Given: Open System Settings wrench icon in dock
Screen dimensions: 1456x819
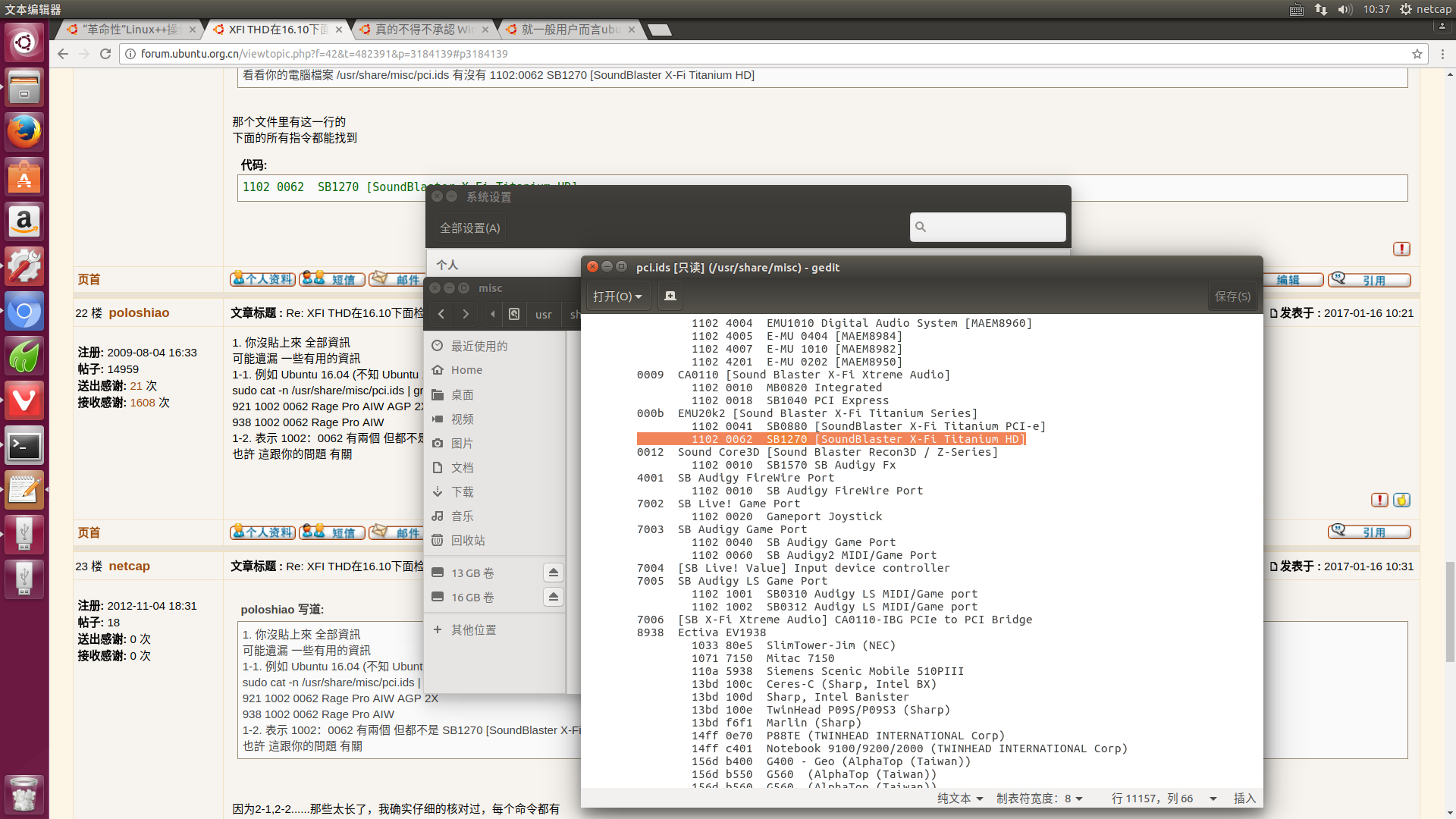Looking at the screenshot, I should coord(24,265).
